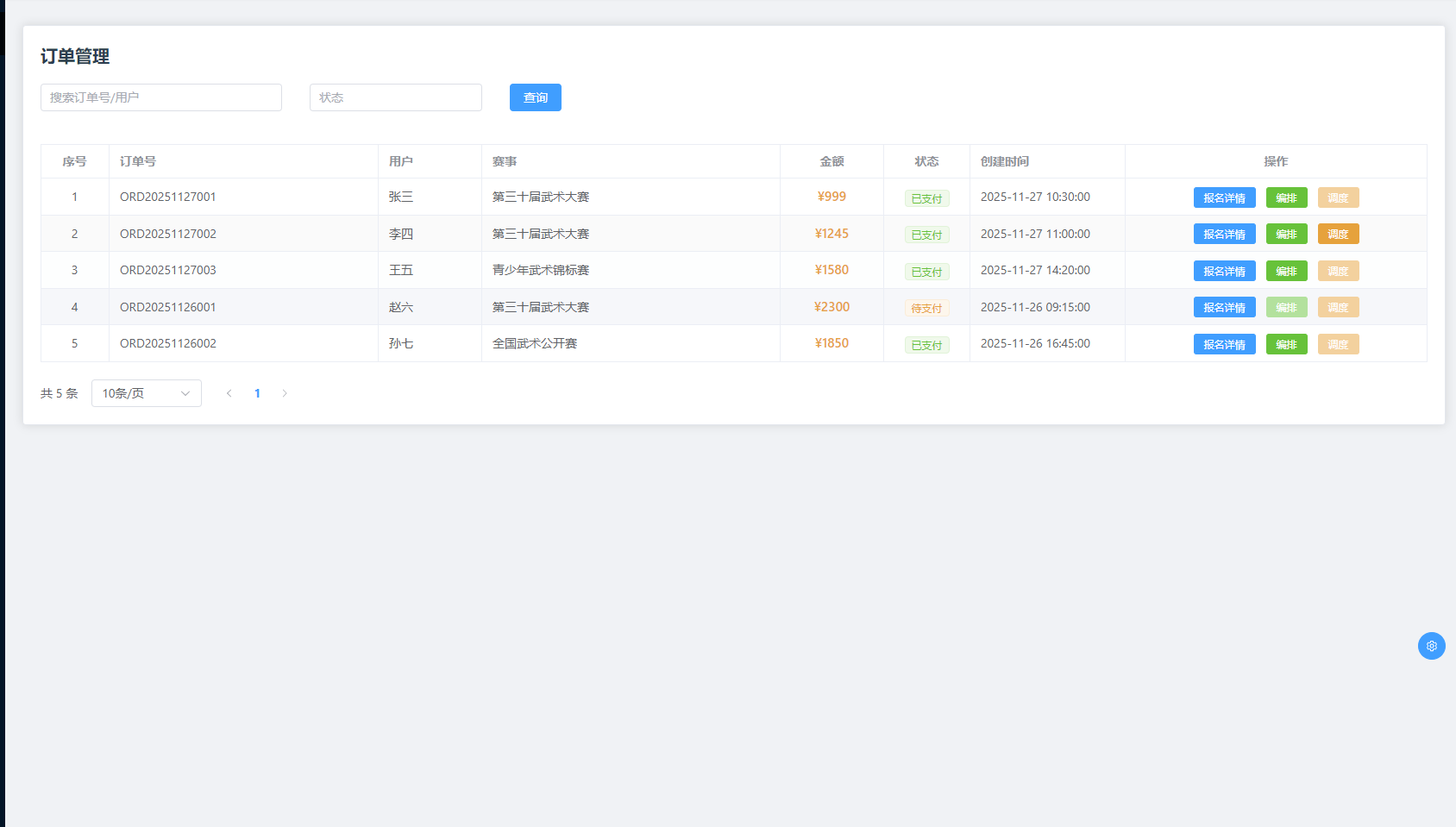This screenshot has height=827, width=1456.
Task: Click 编排 for 李四's order
Action: [x=1286, y=234]
